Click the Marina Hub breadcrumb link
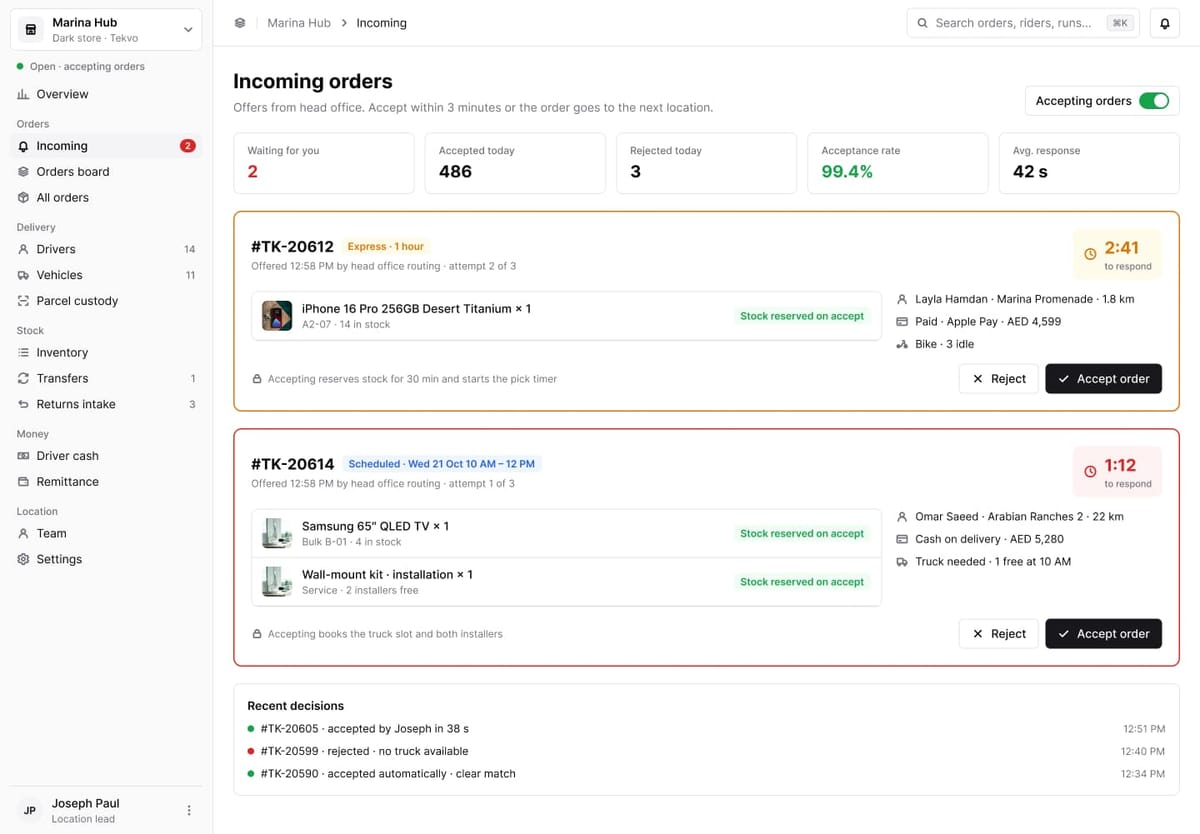Viewport: 1200px width, 834px height. tap(299, 23)
